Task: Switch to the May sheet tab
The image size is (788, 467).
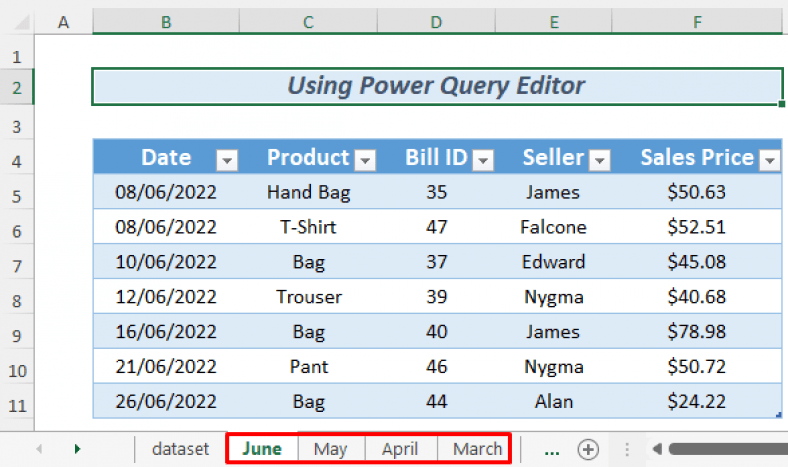Action: 330,449
